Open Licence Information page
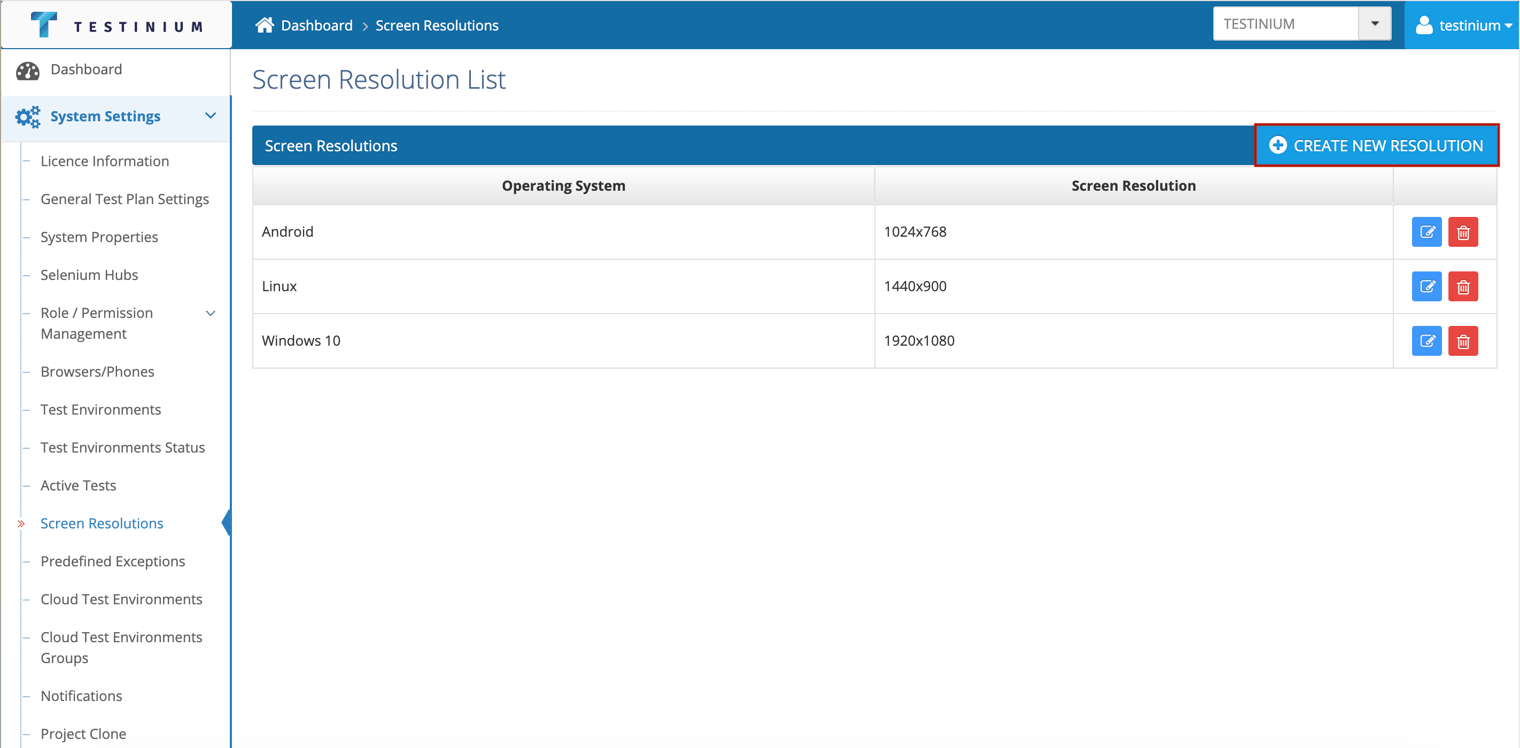The height and width of the screenshot is (748, 1520). coord(105,161)
